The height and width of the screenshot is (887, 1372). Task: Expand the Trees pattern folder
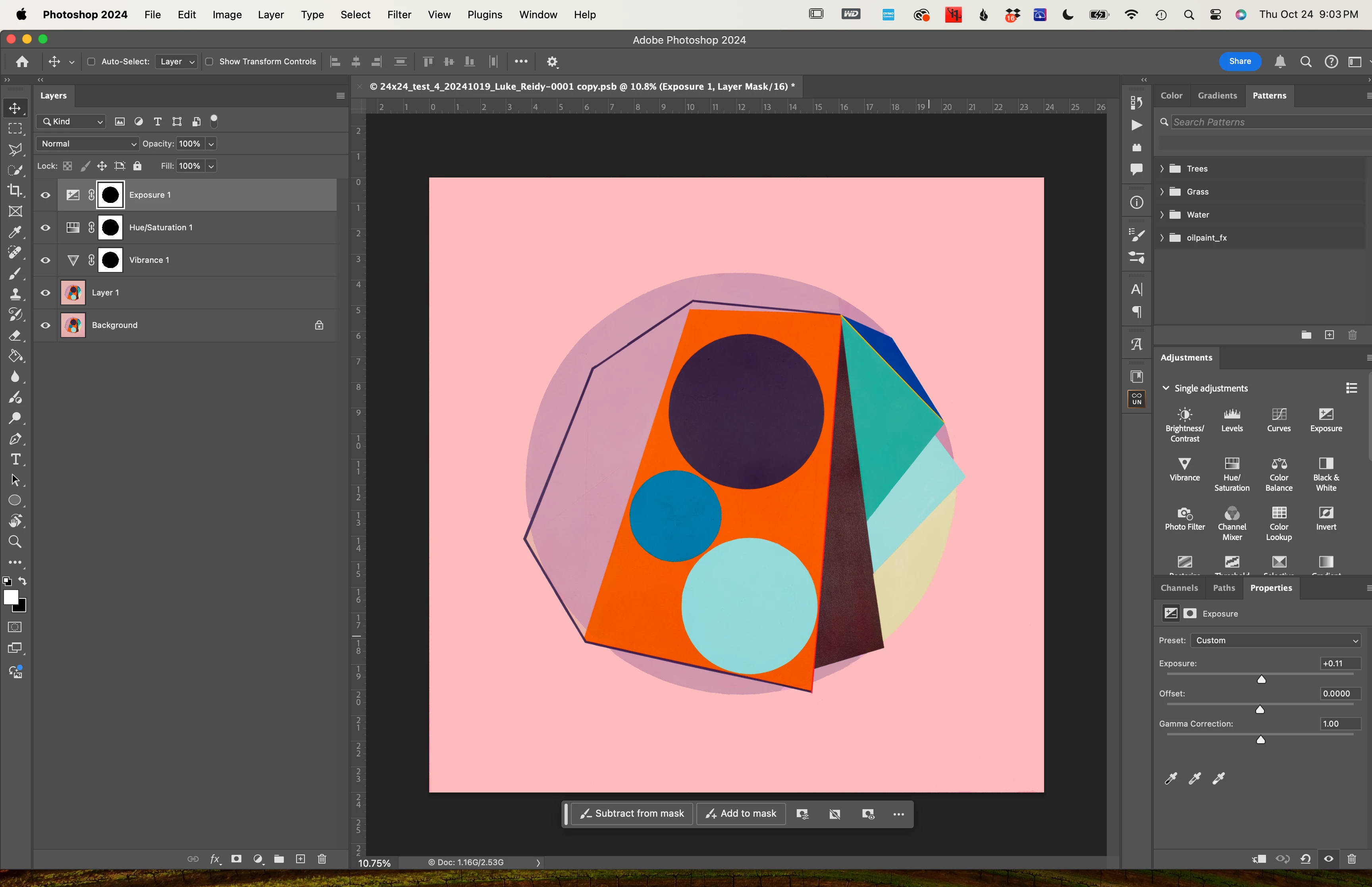[1162, 169]
